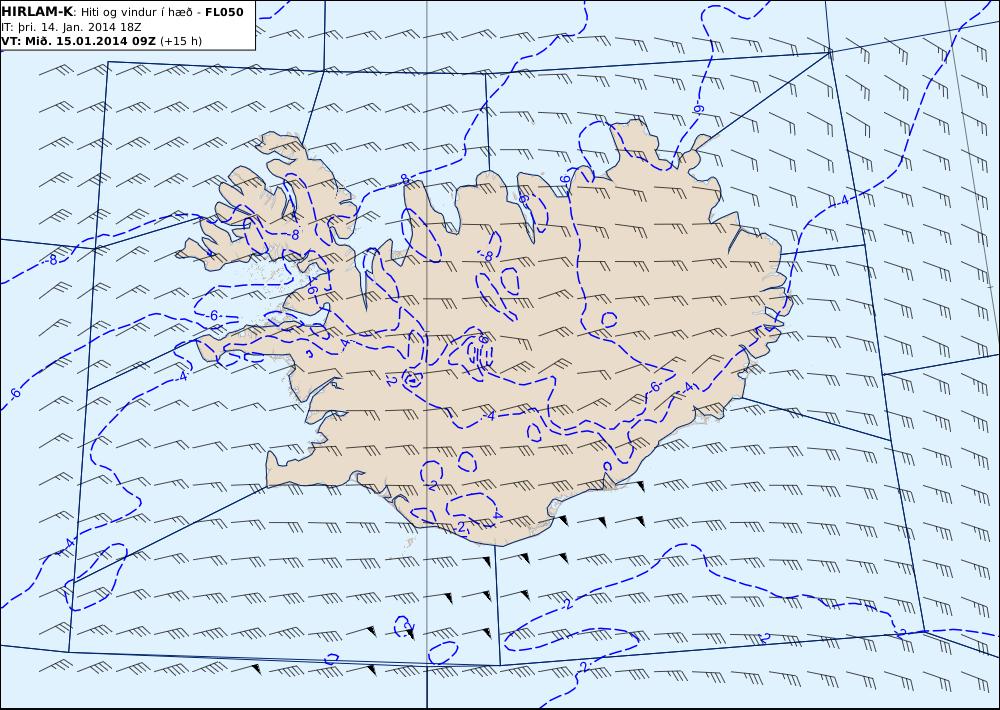Click the HIRLAM-K model name in header
The height and width of the screenshot is (710, 1000).
click(38, 12)
